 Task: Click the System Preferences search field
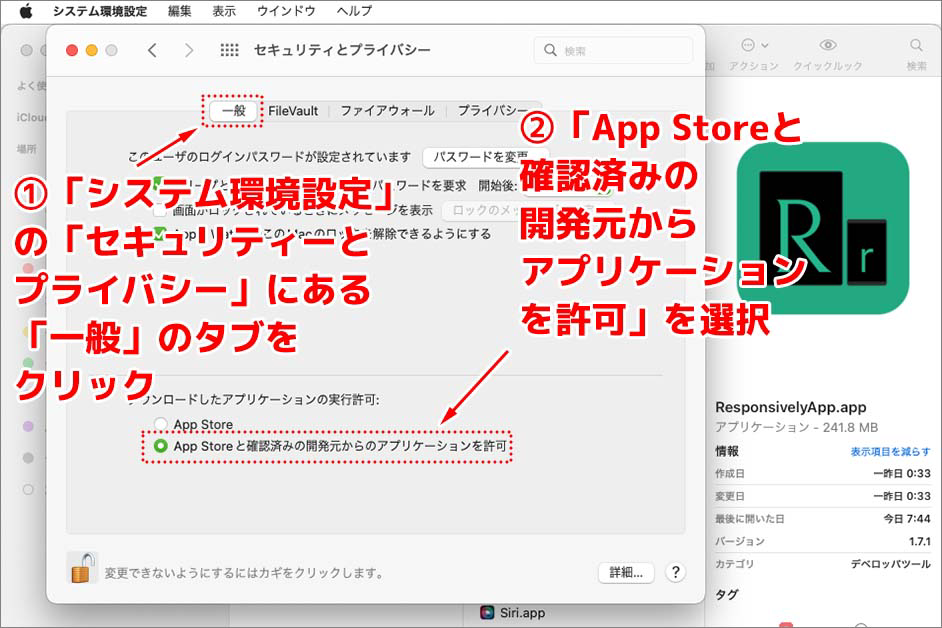613,49
